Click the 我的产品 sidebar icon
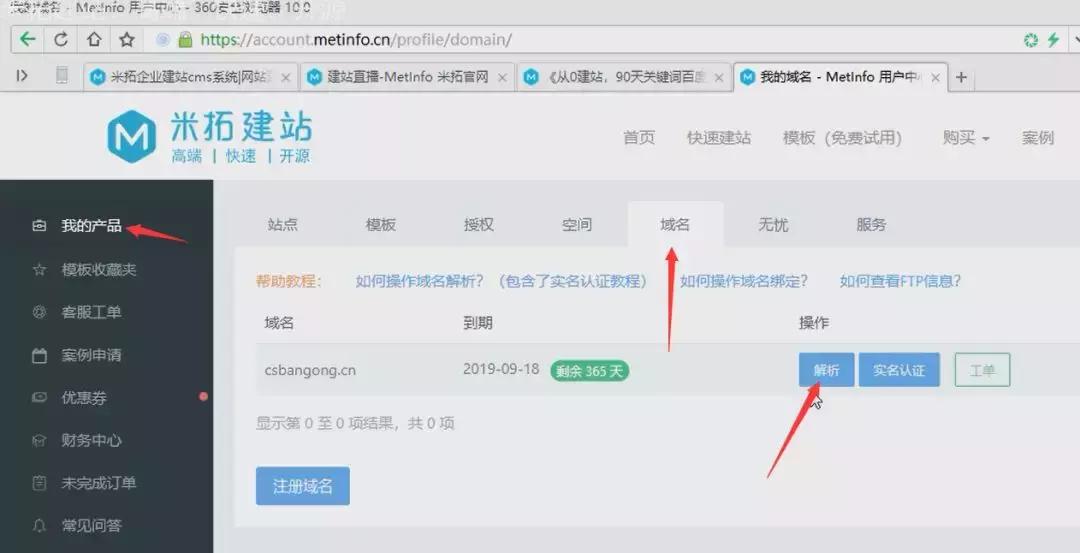The height and width of the screenshot is (553, 1080). 39,225
